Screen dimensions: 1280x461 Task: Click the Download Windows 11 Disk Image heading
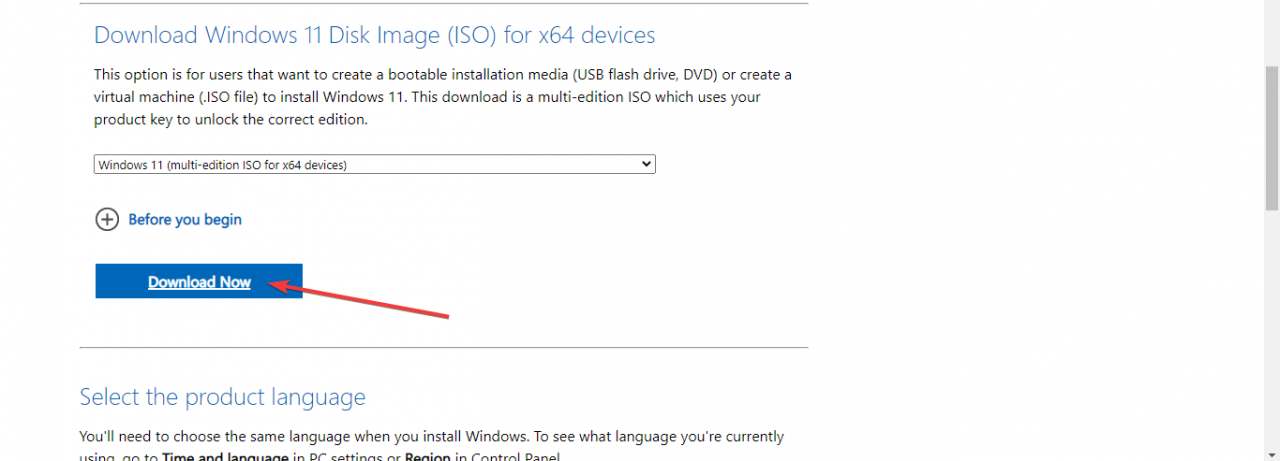coord(374,36)
